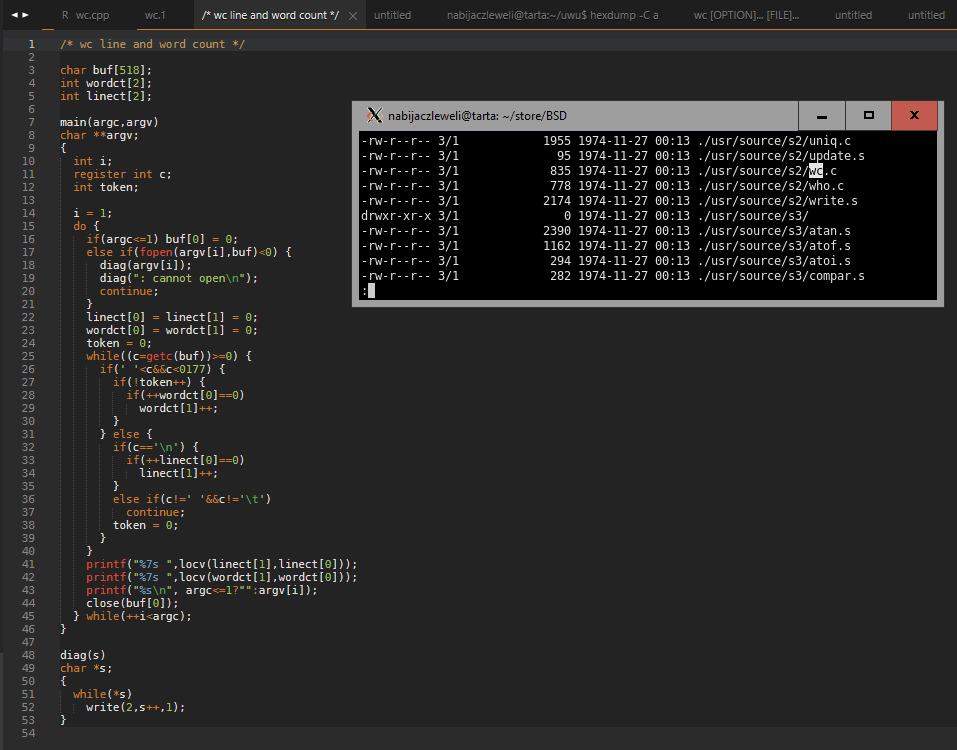Maximize the terminal window
Viewport: 957px width, 750px height.
pos(868,116)
